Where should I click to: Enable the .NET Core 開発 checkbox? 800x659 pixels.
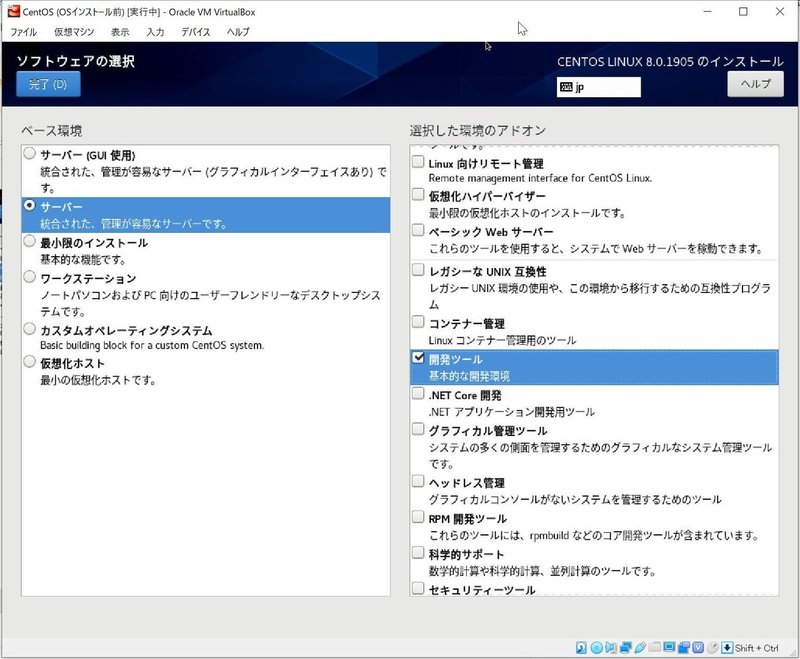418,393
